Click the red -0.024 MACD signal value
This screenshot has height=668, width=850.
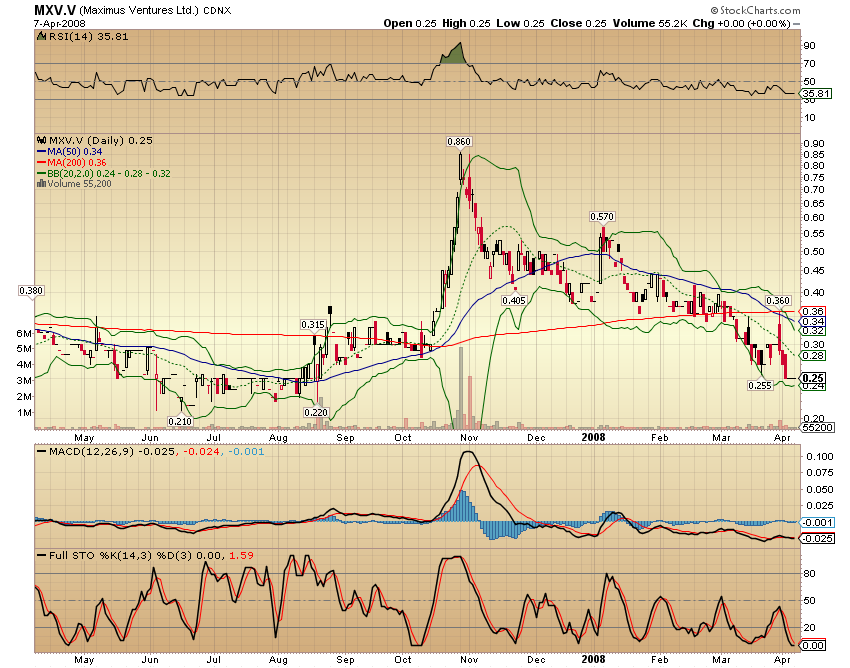coord(201,452)
